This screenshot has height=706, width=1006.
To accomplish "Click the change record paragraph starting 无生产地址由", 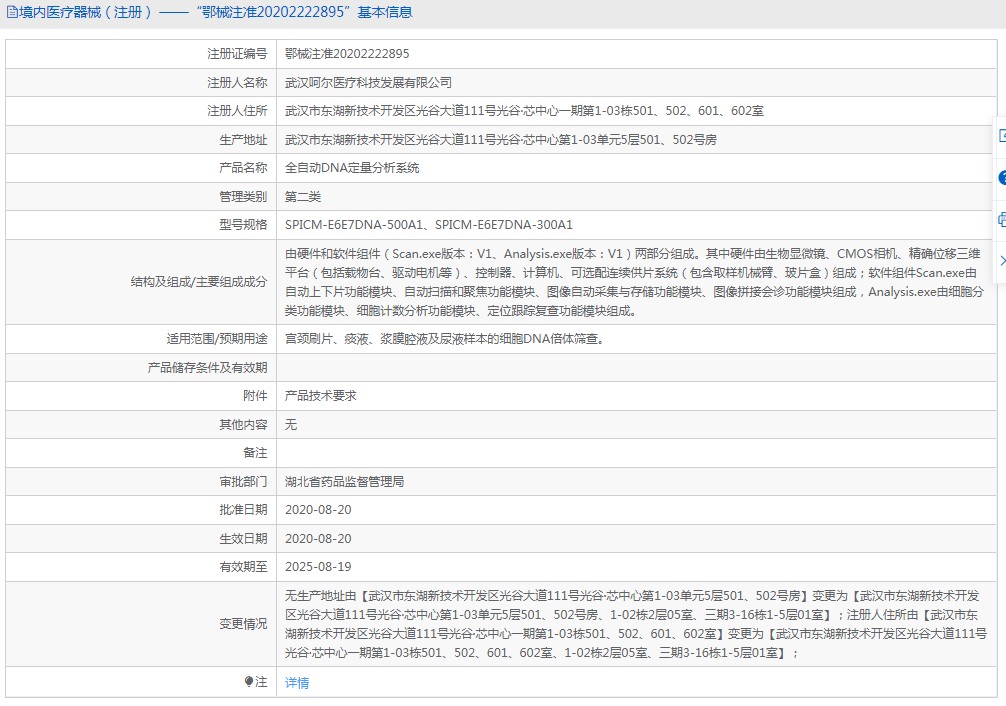I will pos(636,624).
